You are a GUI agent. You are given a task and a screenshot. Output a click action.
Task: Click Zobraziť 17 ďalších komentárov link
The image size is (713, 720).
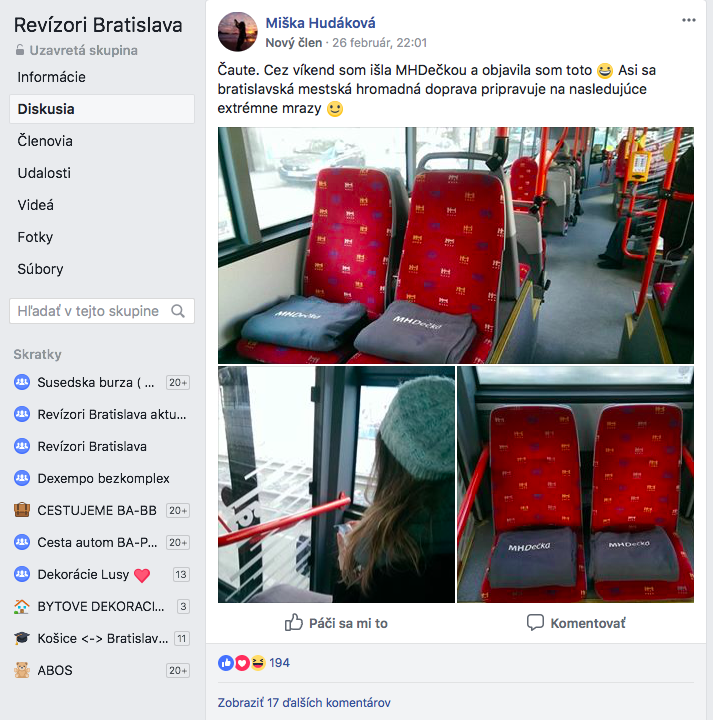click(x=304, y=703)
